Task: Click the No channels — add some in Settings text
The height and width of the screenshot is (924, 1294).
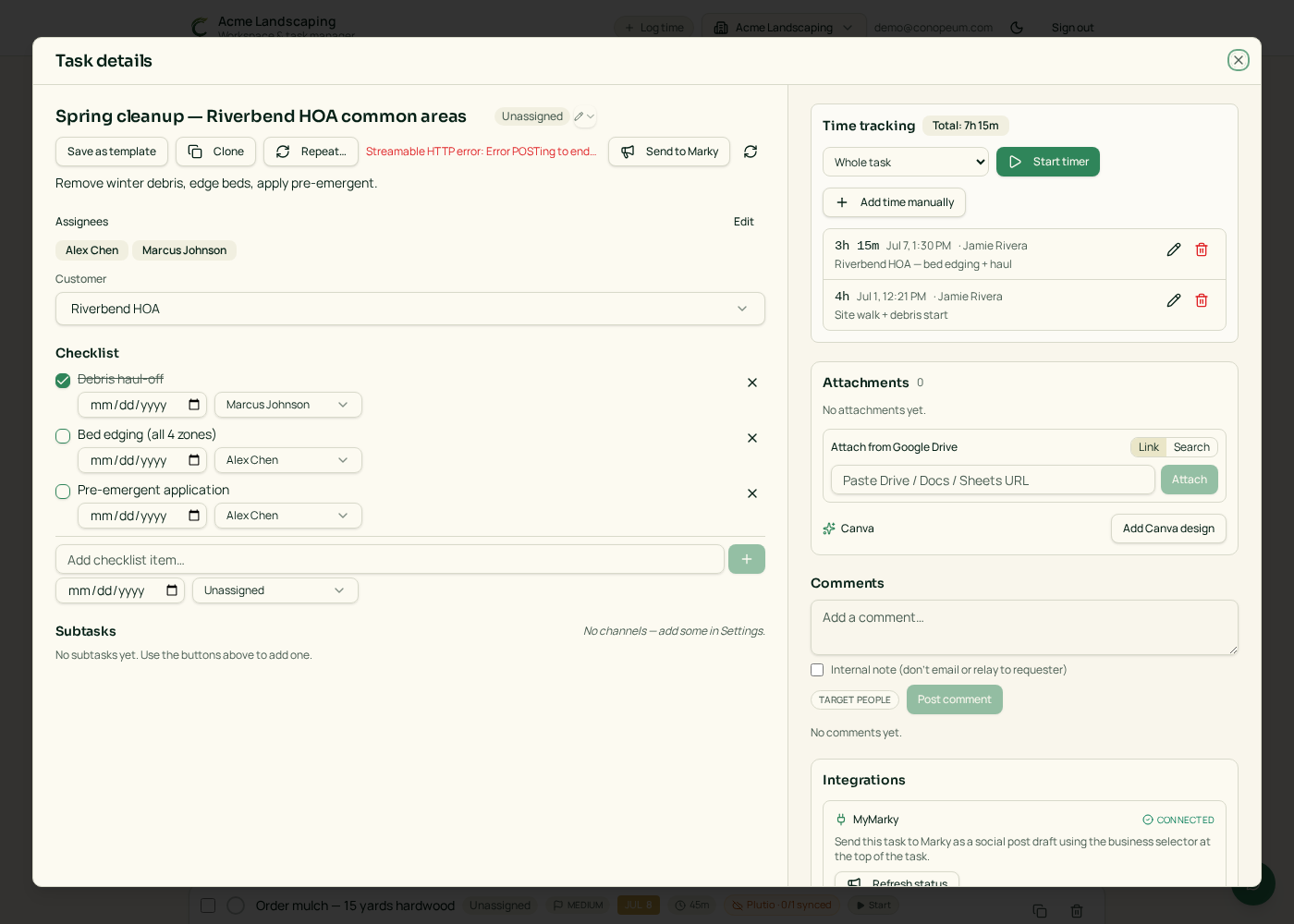Action: point(674,631)
